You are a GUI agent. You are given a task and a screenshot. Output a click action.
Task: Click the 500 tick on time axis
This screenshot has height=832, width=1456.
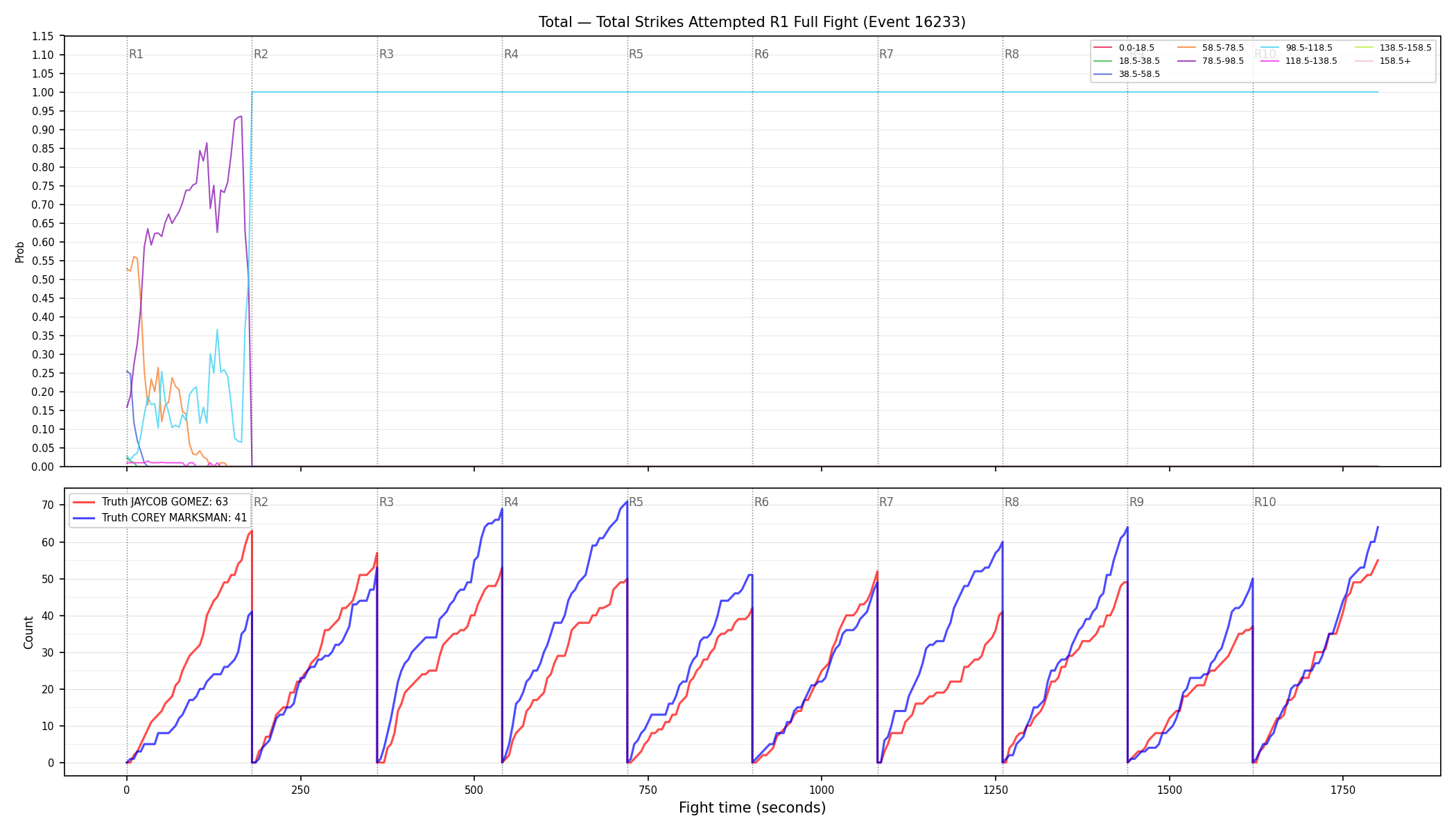pos(474,790)
